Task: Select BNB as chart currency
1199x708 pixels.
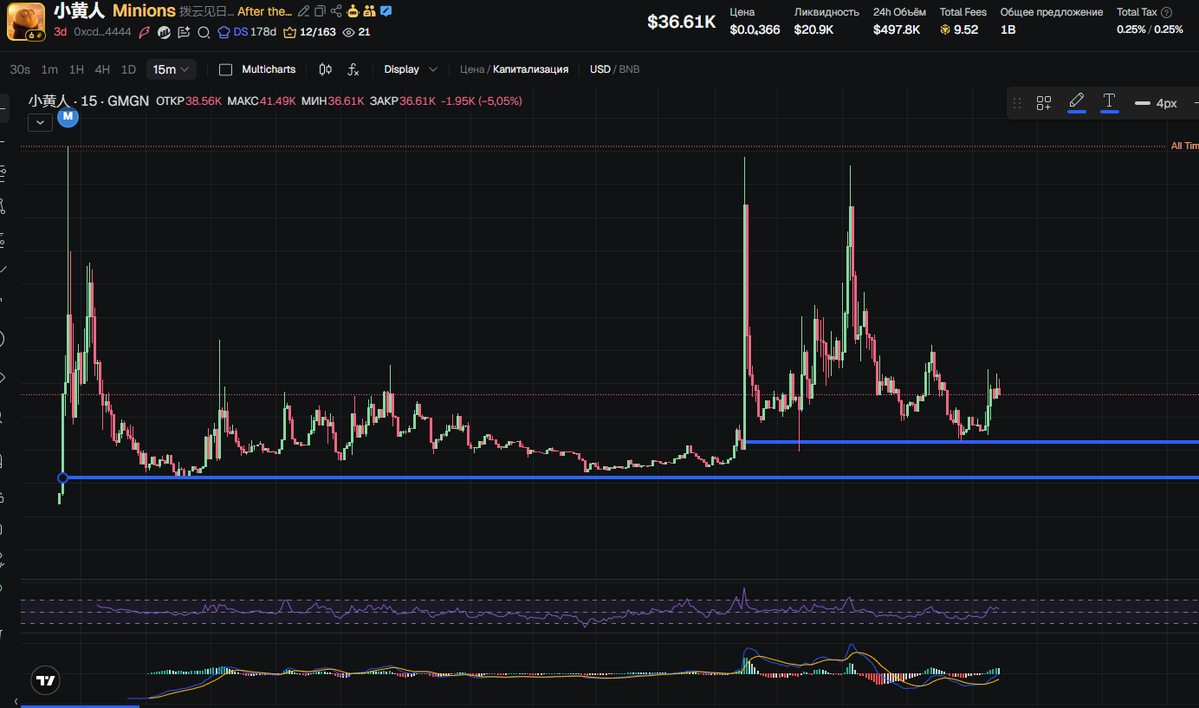Action: [629, 70]
